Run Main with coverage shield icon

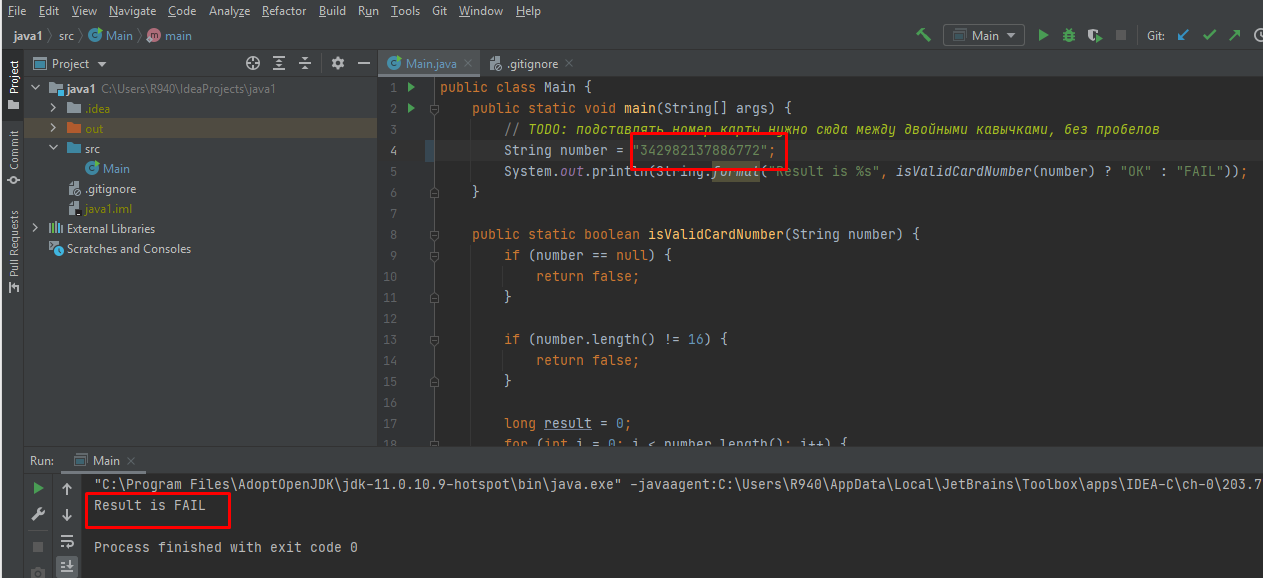pos(1095,35)
